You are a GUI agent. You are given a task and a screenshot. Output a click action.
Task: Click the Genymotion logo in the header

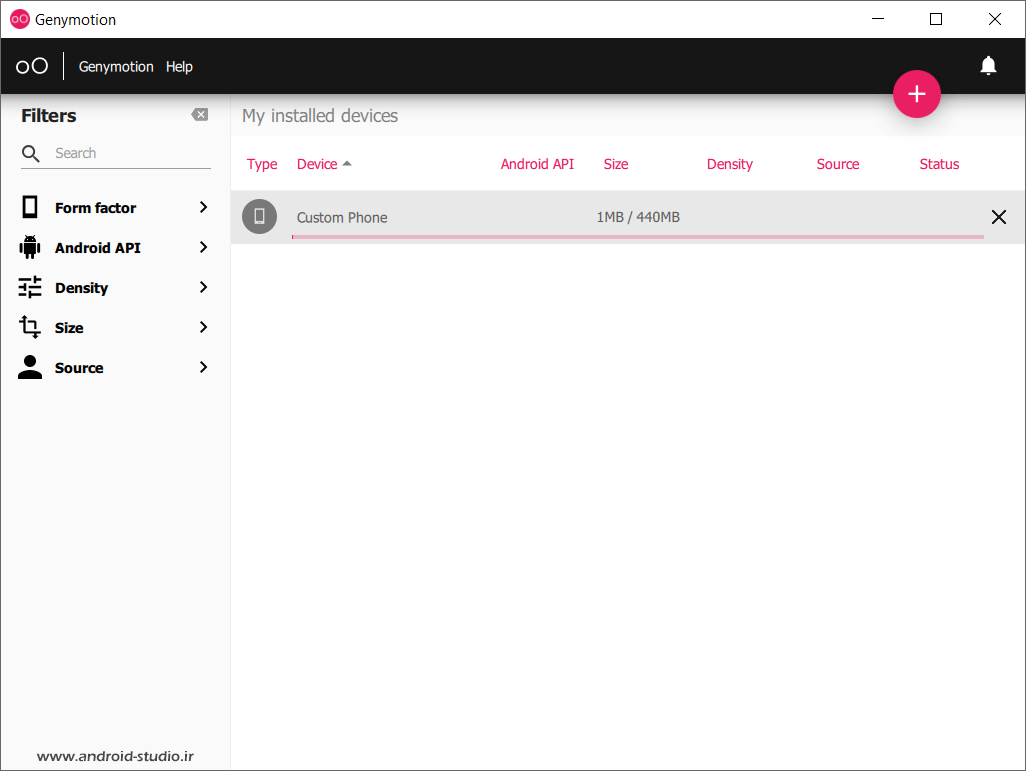[x=32, y=66]
